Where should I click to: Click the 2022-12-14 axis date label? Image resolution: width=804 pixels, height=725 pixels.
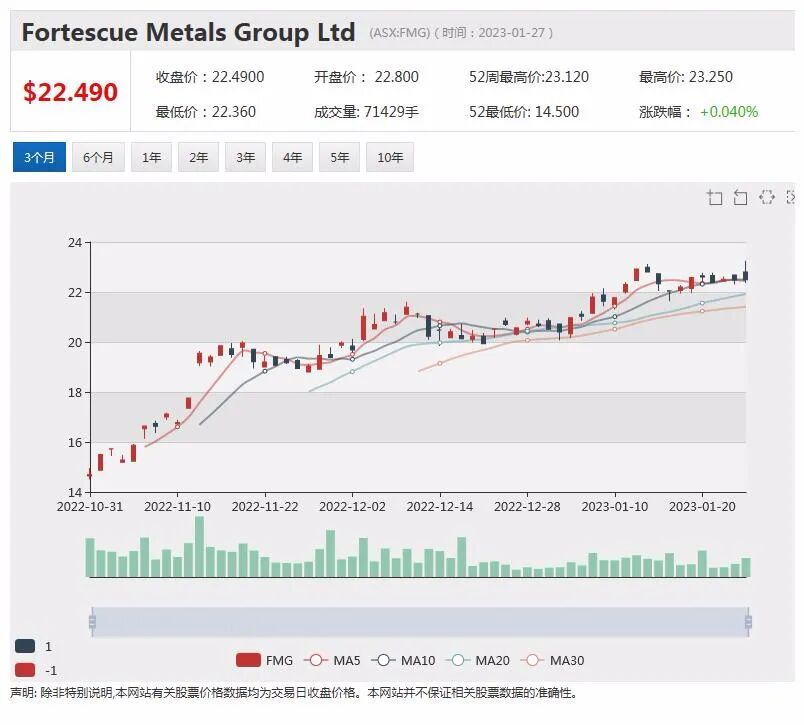point(440,507)
